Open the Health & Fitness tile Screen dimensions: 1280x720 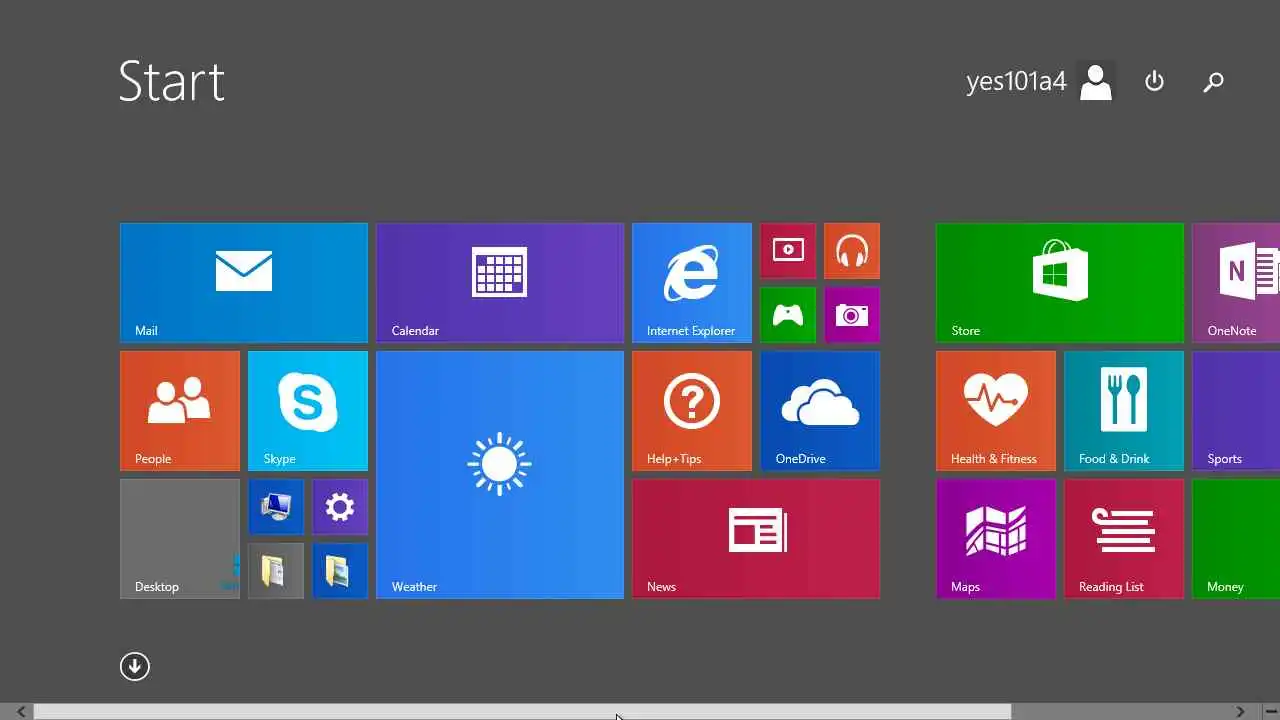coord(996,411)
